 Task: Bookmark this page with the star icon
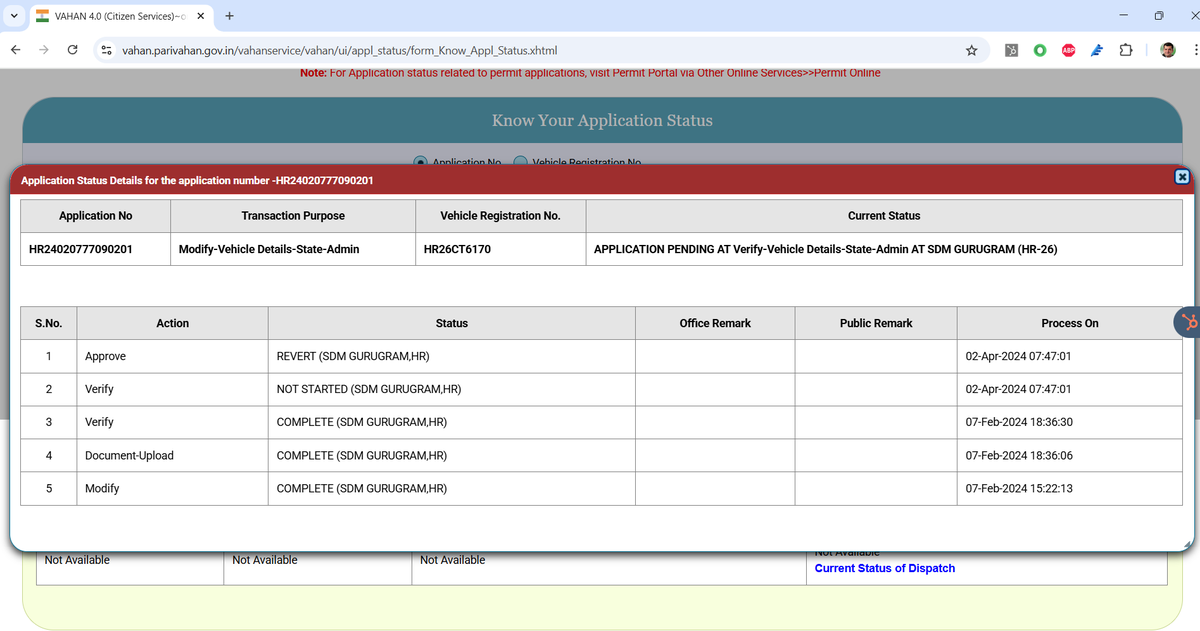pyautogui.click(x=971, y=50)
